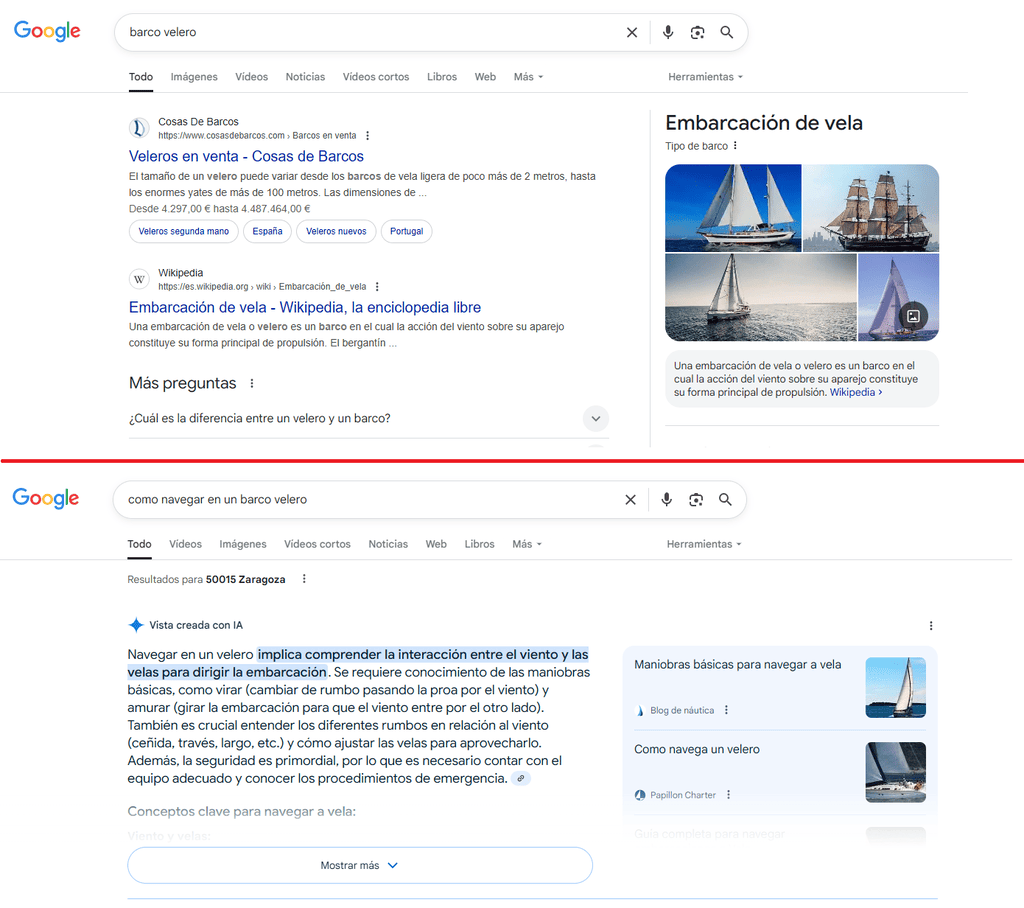
Task: Expand '¿Cuál es la diferencia entre un velero y un barco?'
Action: (368, 418)
